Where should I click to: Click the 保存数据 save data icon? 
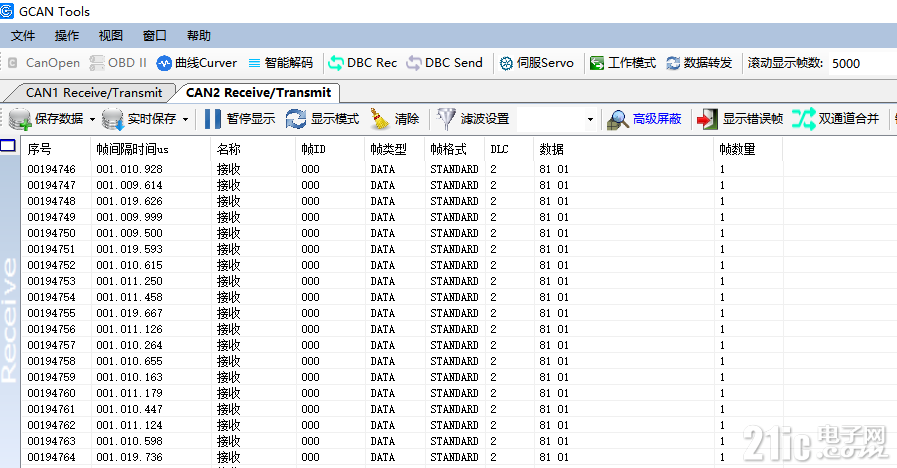click(19, 119)
